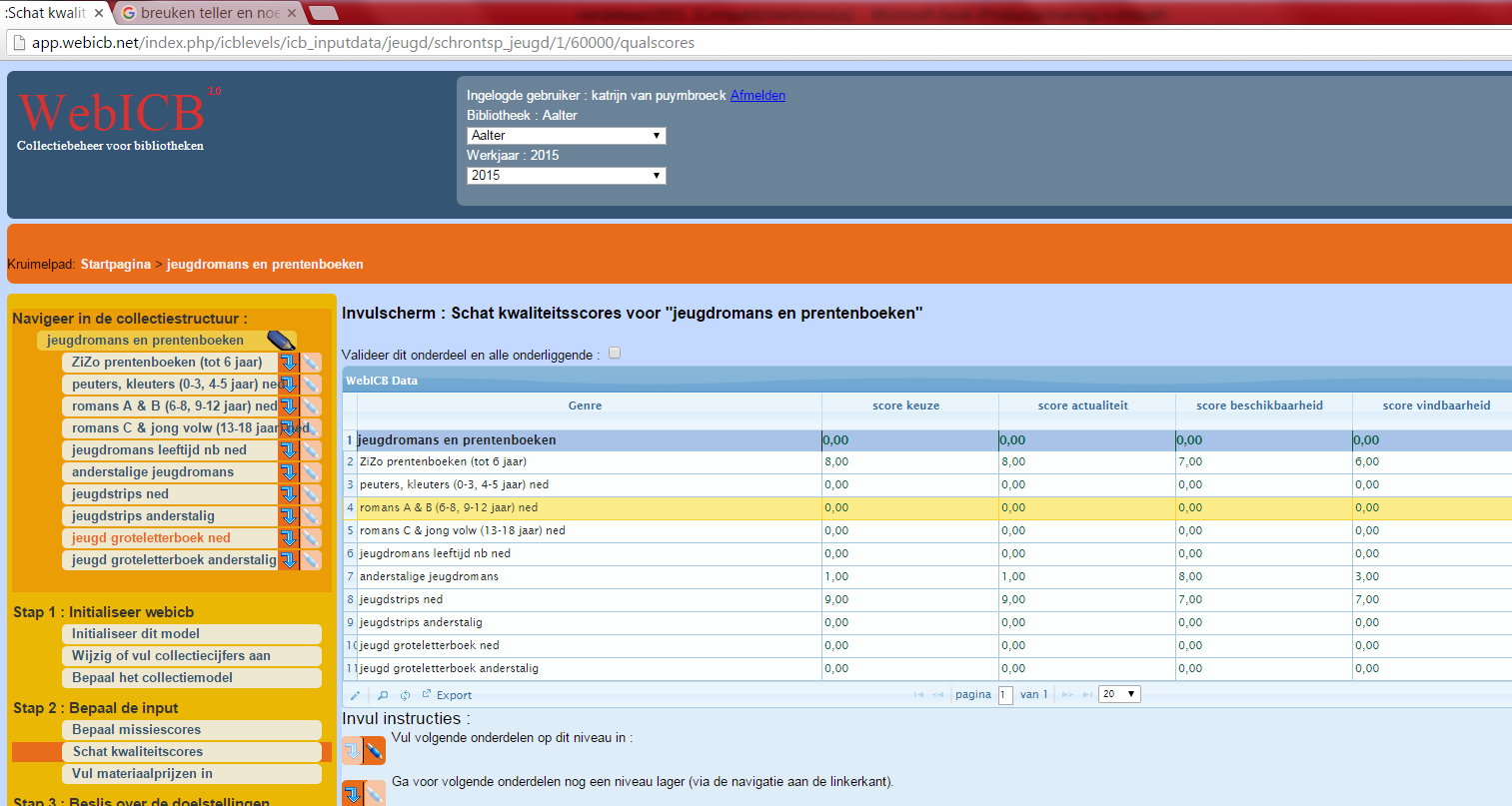Click faded pencil icon for jeugdstrips ned
This screenshot has width=1512, height=806.
[311, 494]
